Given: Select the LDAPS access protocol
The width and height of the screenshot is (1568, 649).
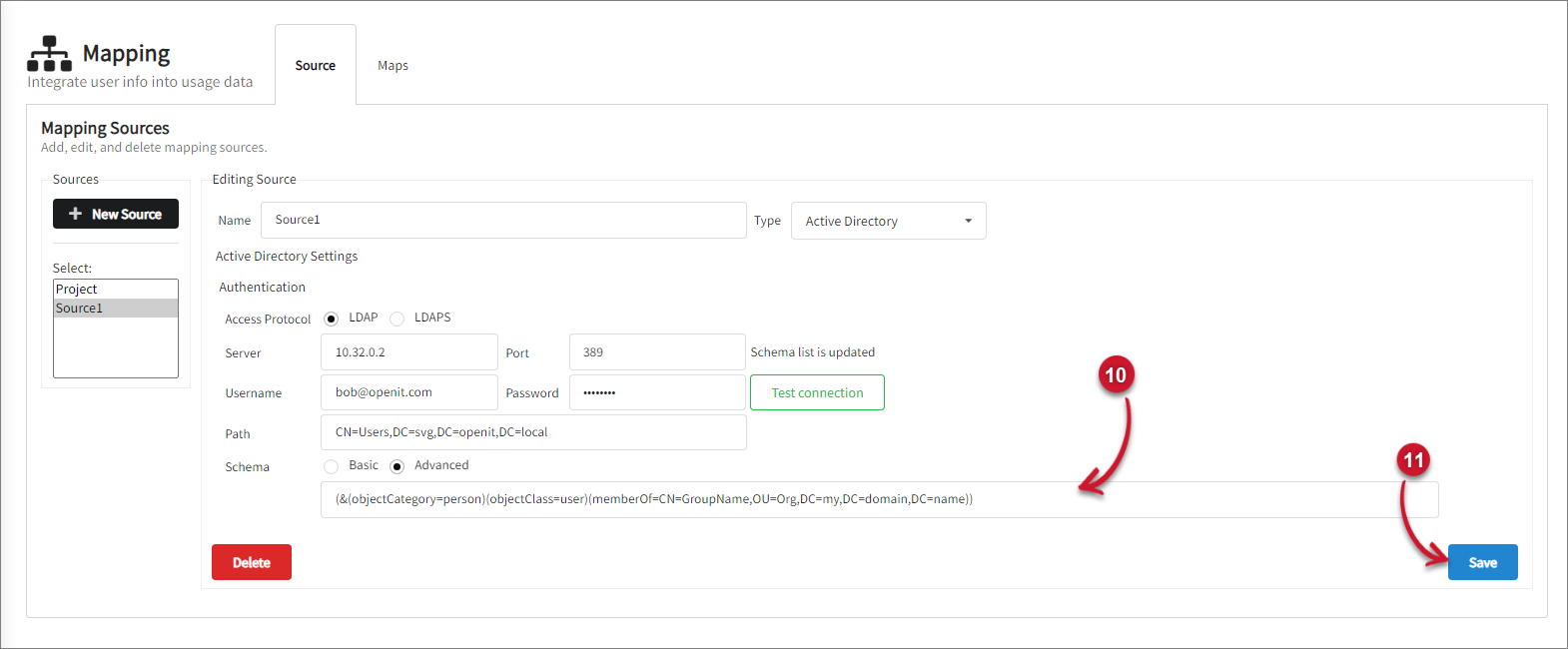Looking at the screenshot, I should pyautogui.click(x=397, y=319).
